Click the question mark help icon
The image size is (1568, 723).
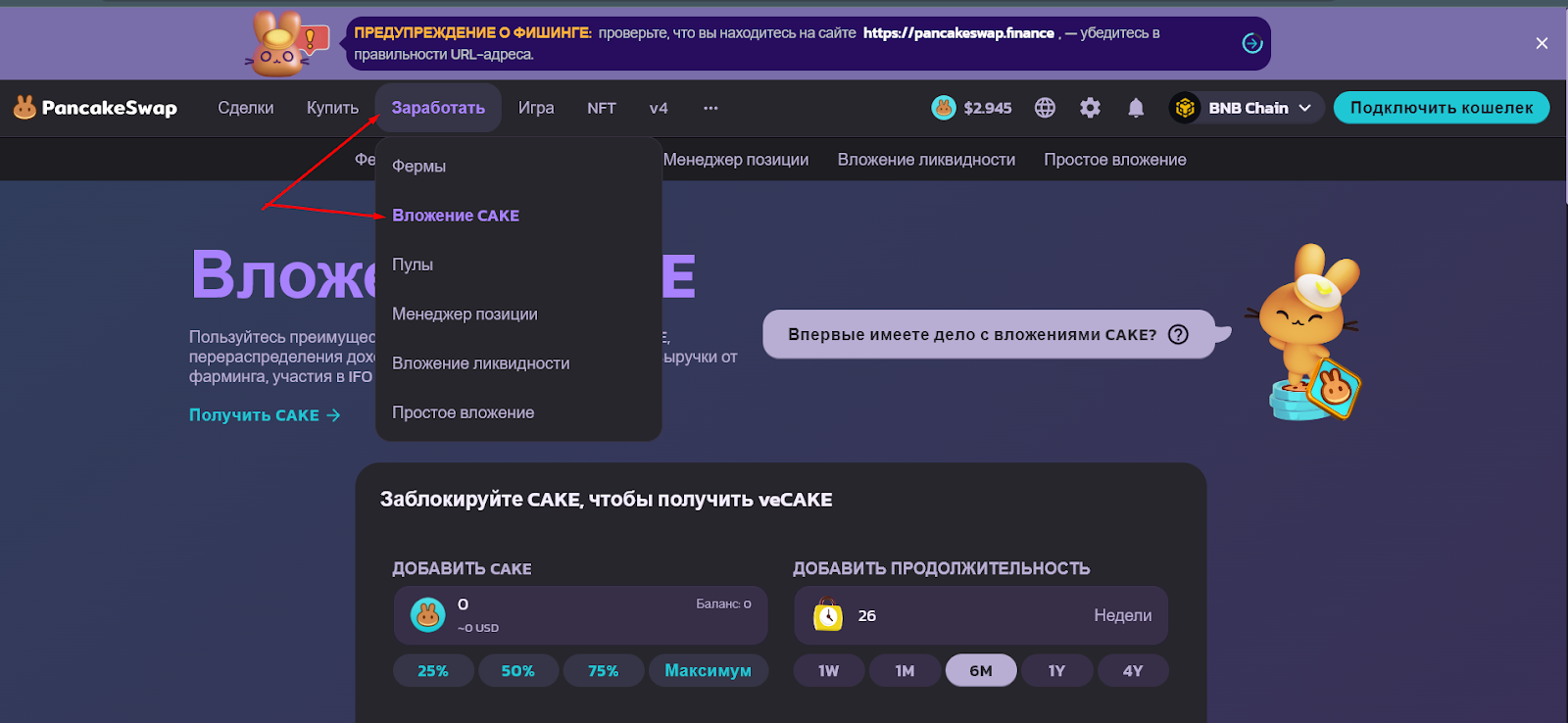(x=1179, y=334)
